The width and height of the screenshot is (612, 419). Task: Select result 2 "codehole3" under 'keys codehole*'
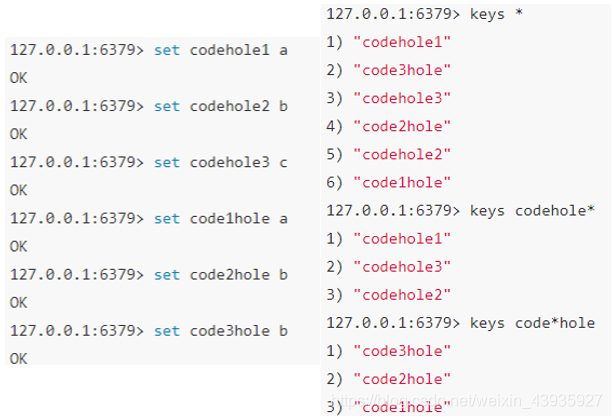point(402,267)
